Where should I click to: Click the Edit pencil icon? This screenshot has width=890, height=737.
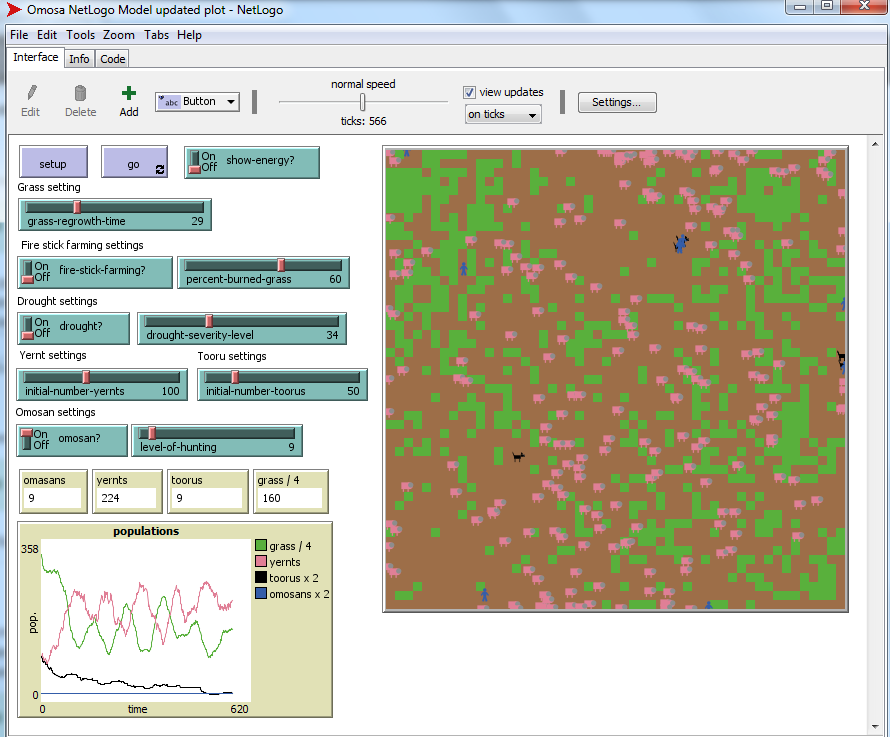pyautogui.click(x=32, y=93)
